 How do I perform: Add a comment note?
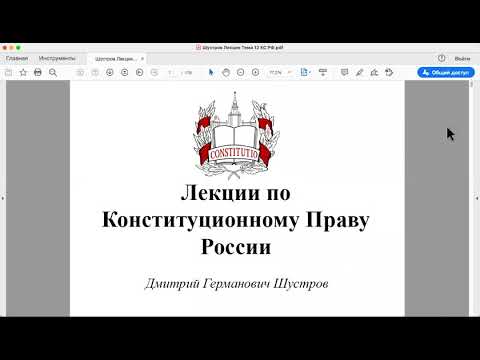click(x=344, y=72)
